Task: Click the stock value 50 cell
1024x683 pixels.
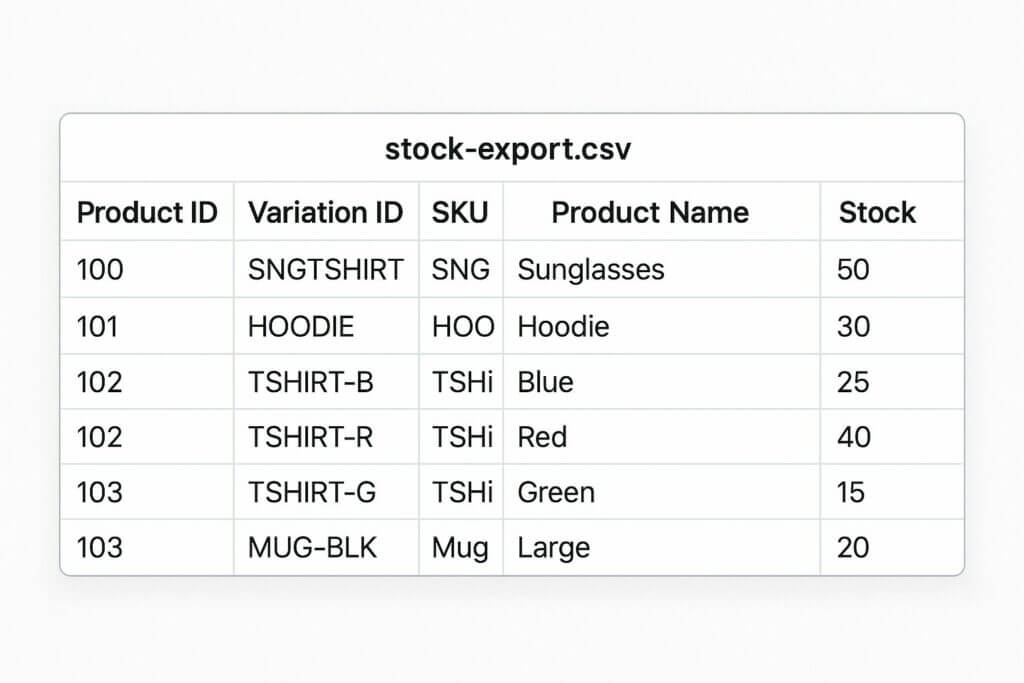Action: click(x=853, y=269)
